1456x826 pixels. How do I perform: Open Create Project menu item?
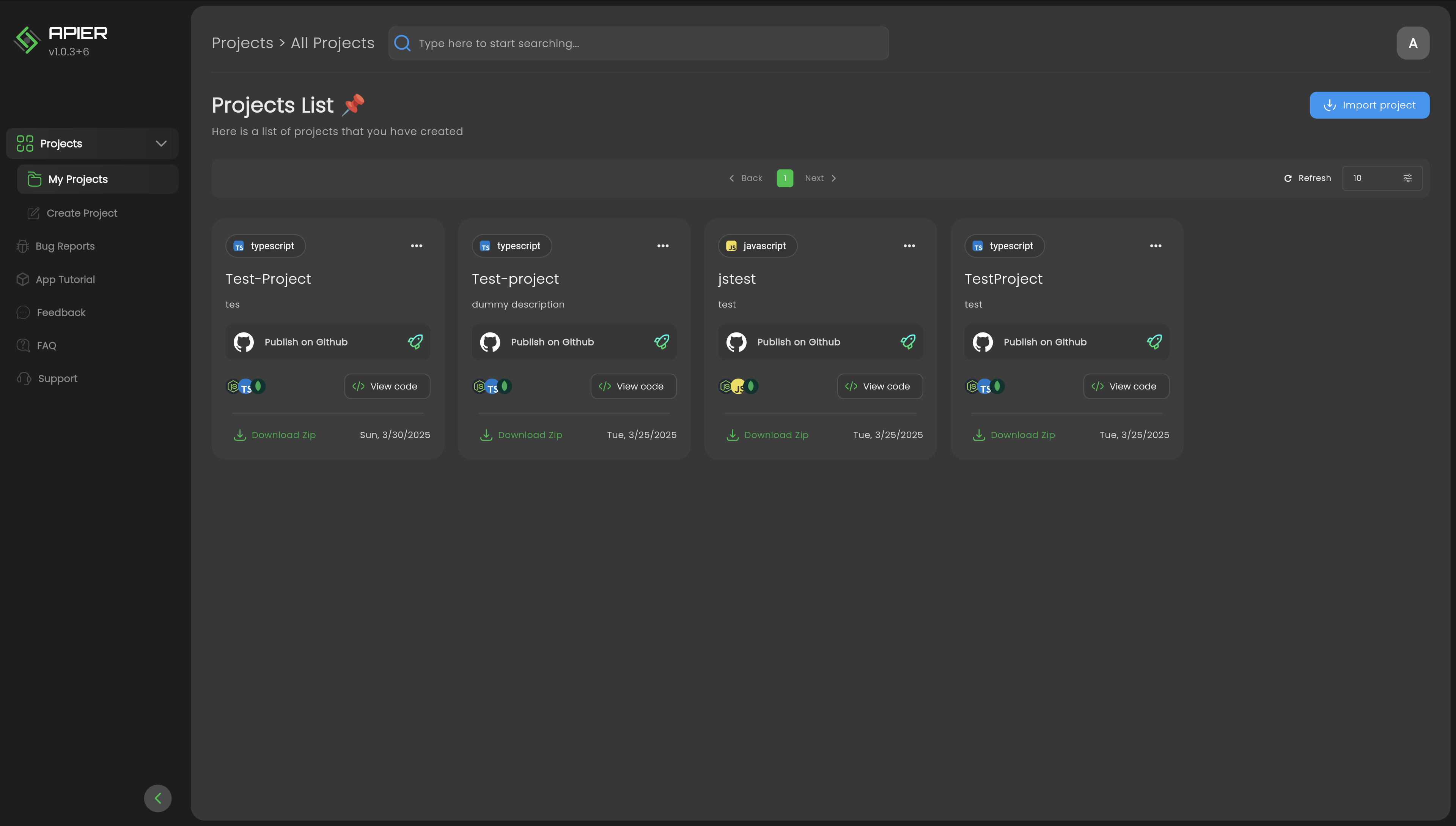click(82, 213)
